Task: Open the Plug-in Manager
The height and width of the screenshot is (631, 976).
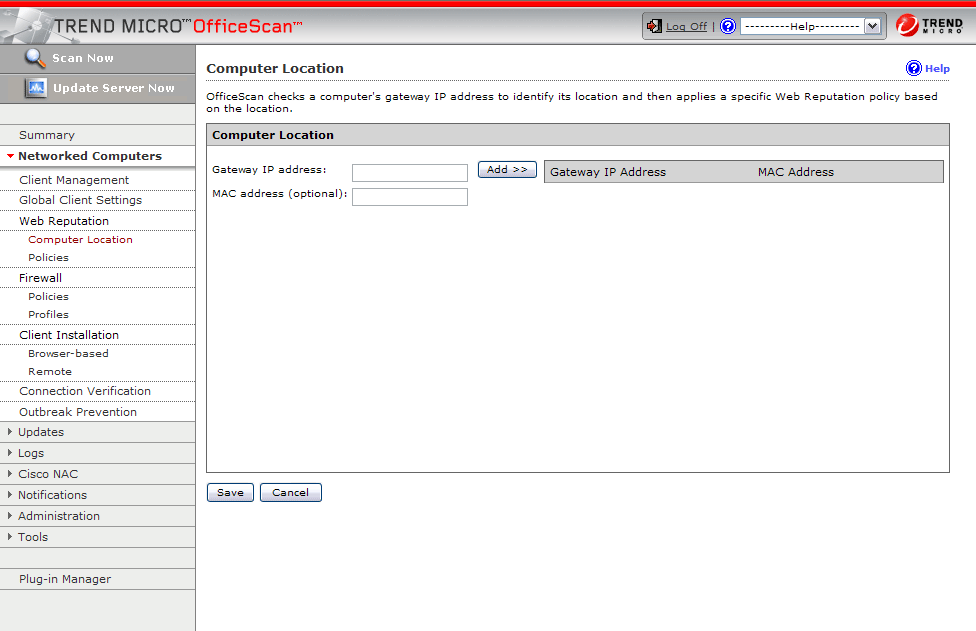Action: pos(65,579)
